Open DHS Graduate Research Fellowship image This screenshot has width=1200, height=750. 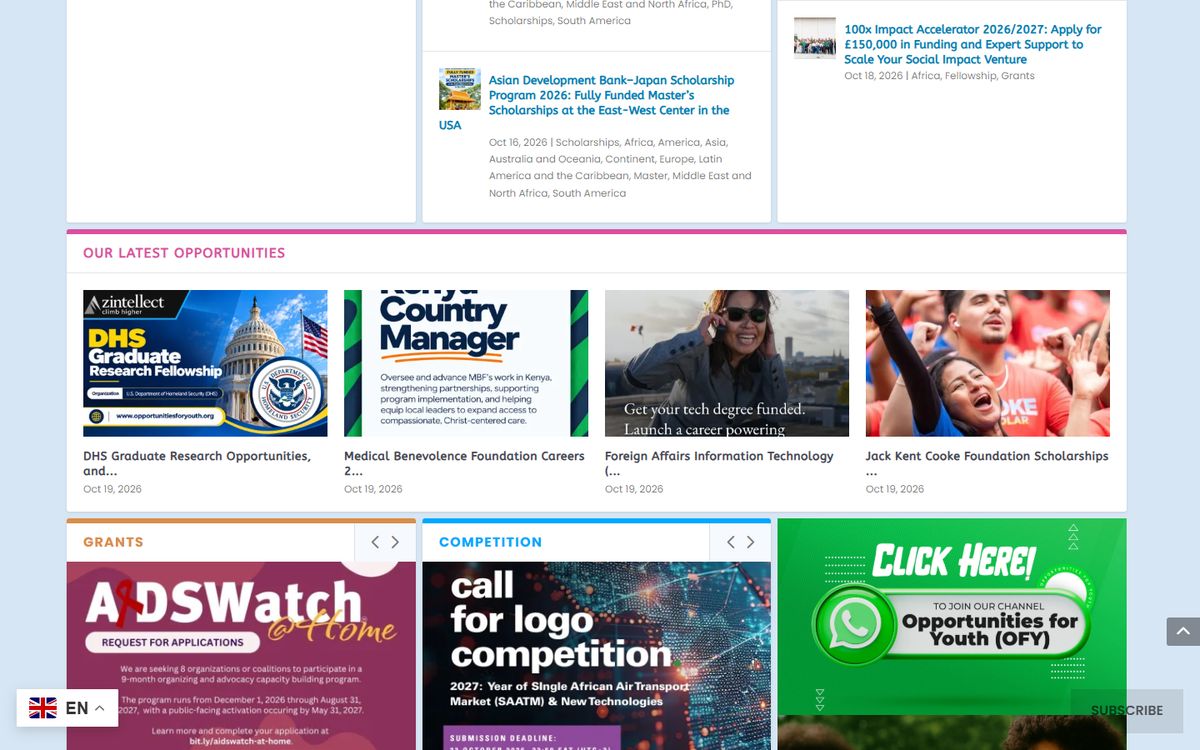tap(205, 363)
